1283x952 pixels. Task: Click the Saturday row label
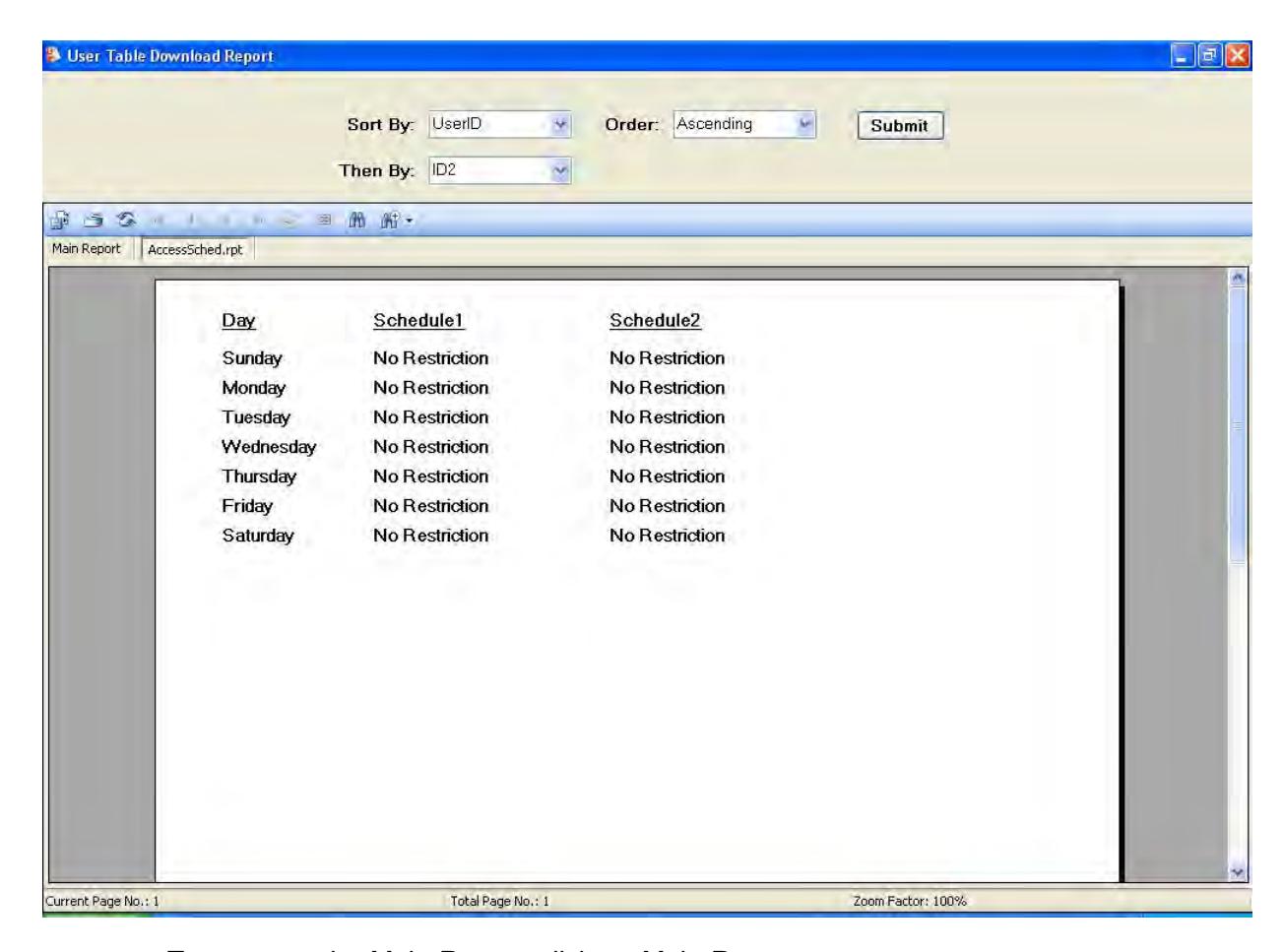point(258,536)
